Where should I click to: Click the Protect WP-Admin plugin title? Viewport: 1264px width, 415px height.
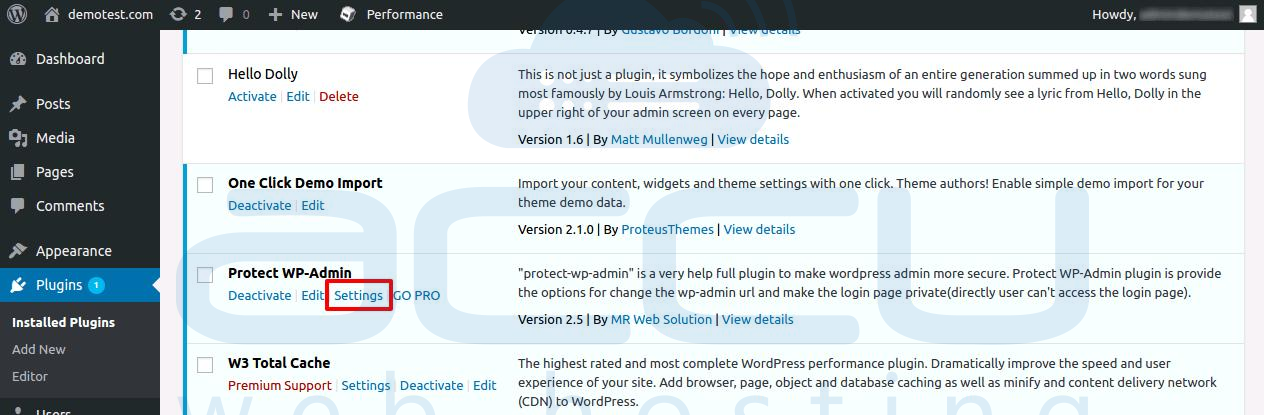pyautogui.click(x=290, y=273)
